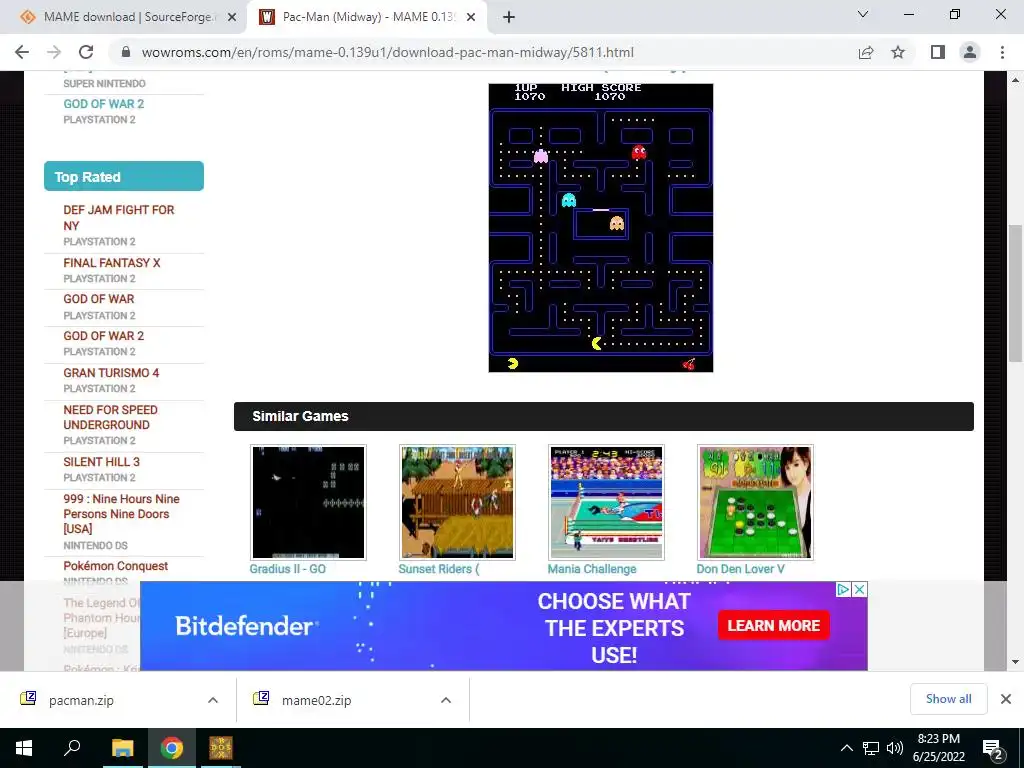Screen dimensions: 1024x768
Task: Open the GRAN TURISMO 4 link
Action: point(111,373)
